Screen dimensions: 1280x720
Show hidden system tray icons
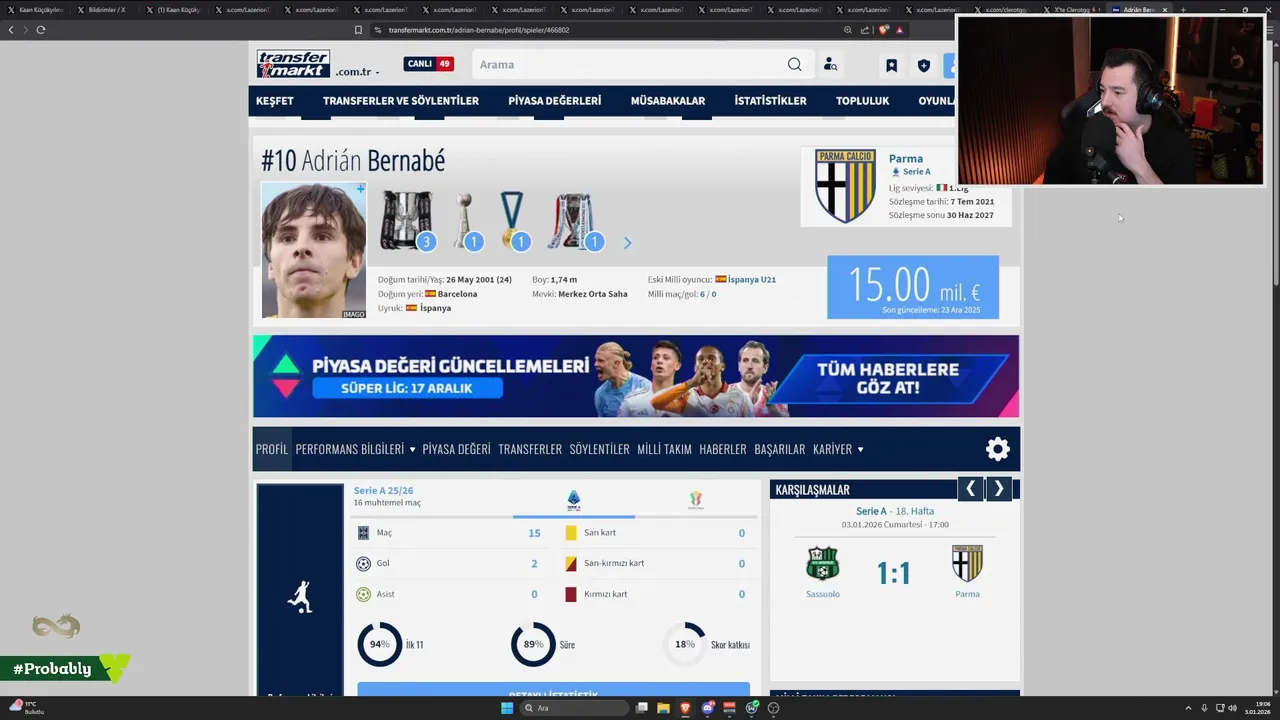coord(1188,708)
